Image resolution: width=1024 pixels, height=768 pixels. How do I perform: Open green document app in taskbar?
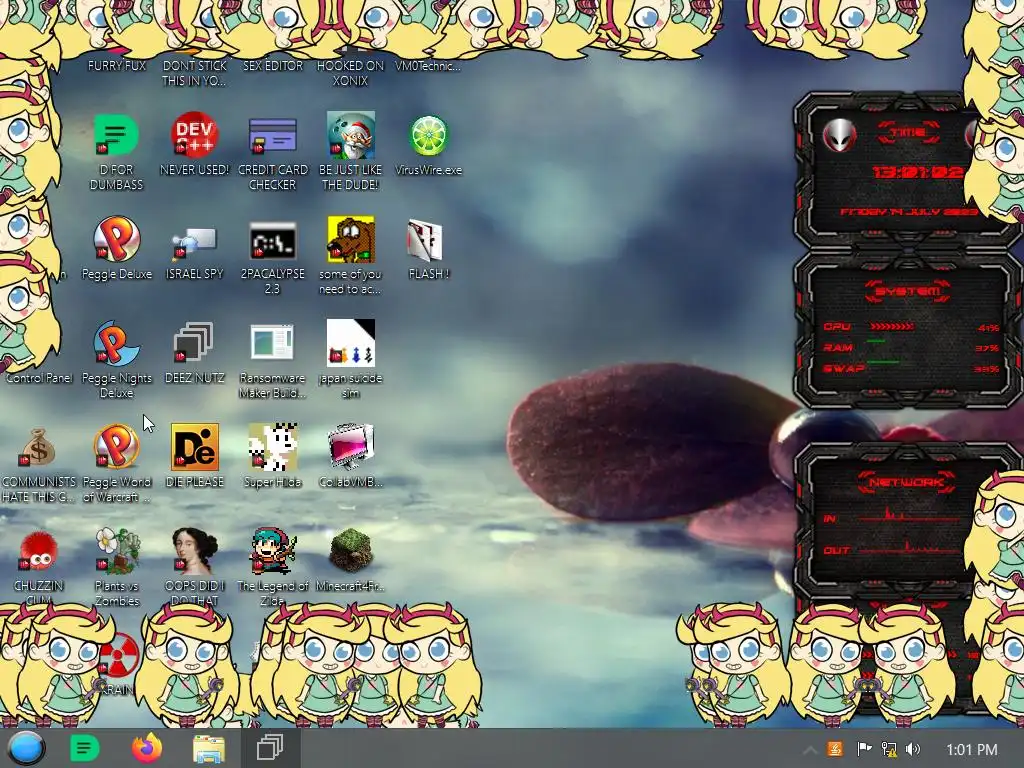point(84,748)
